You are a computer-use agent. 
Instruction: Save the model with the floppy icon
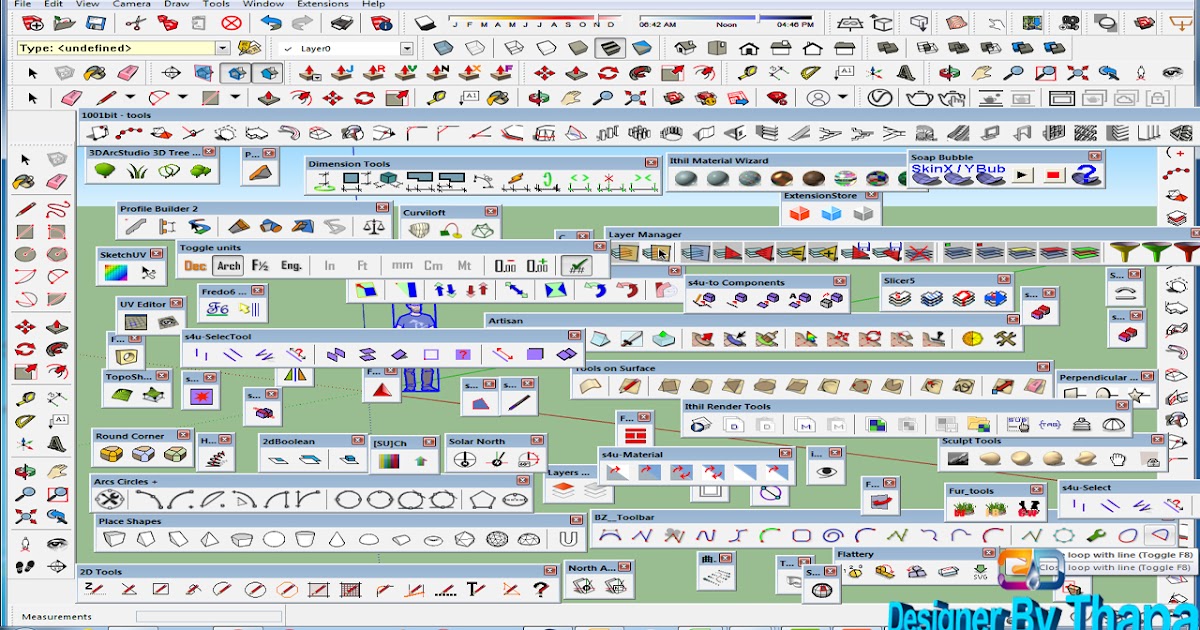(x=95, y=22)
